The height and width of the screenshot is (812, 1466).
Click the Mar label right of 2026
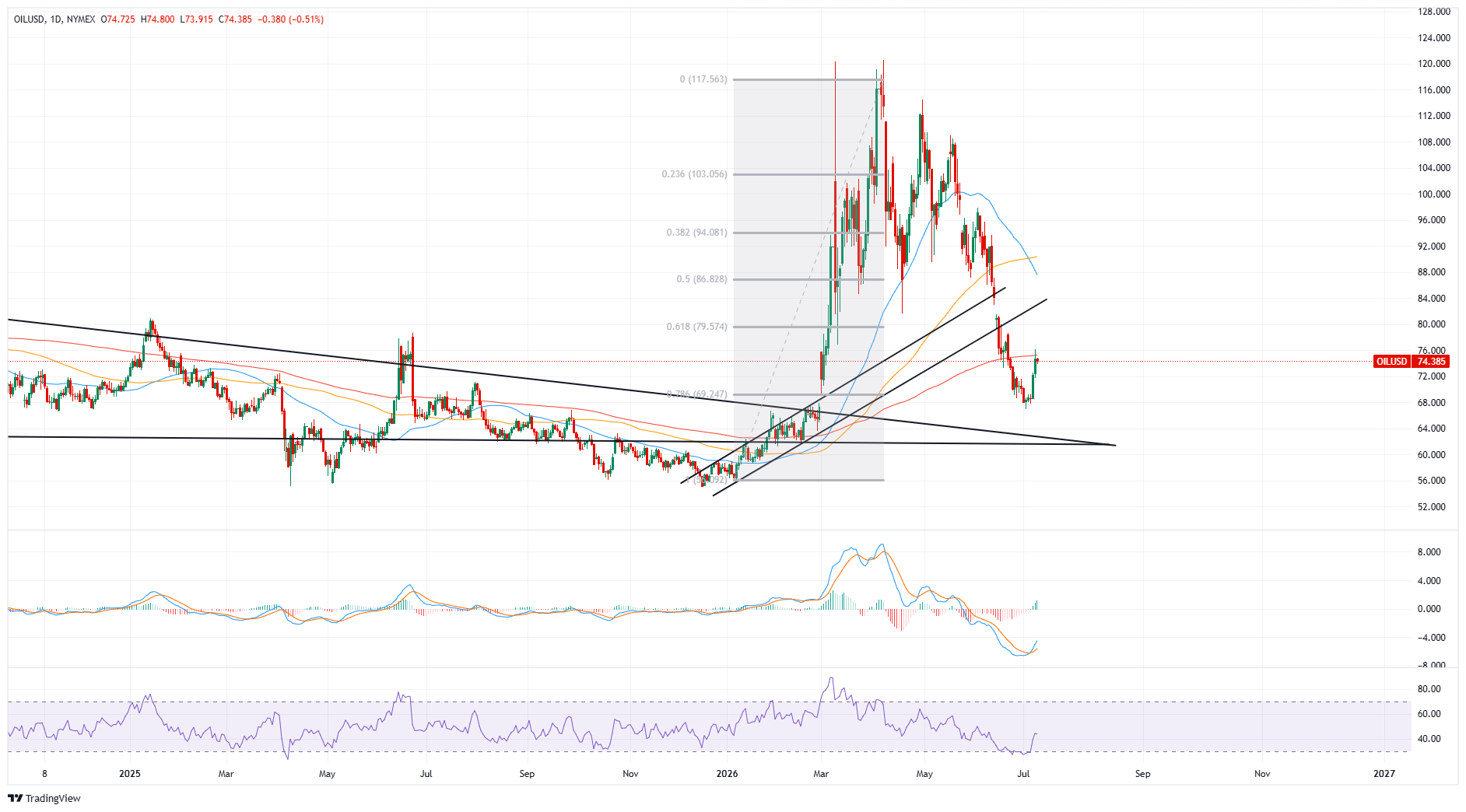click(x=821, y=774)
